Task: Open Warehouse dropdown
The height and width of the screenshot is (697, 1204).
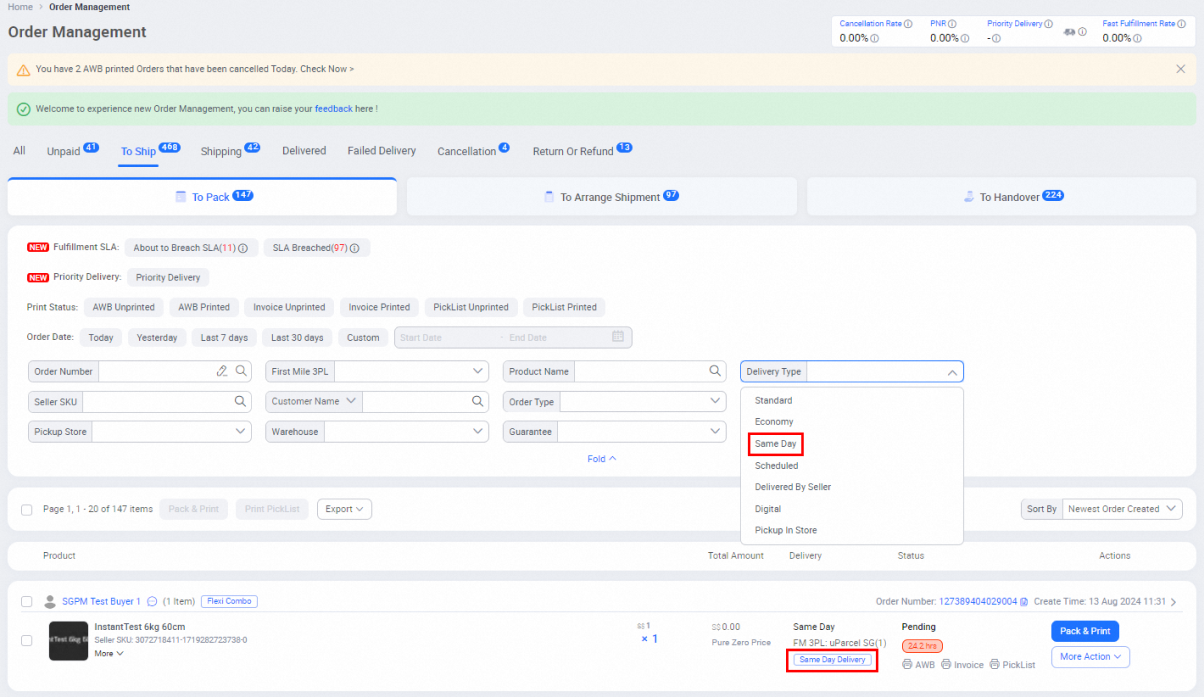Action: 378,432
